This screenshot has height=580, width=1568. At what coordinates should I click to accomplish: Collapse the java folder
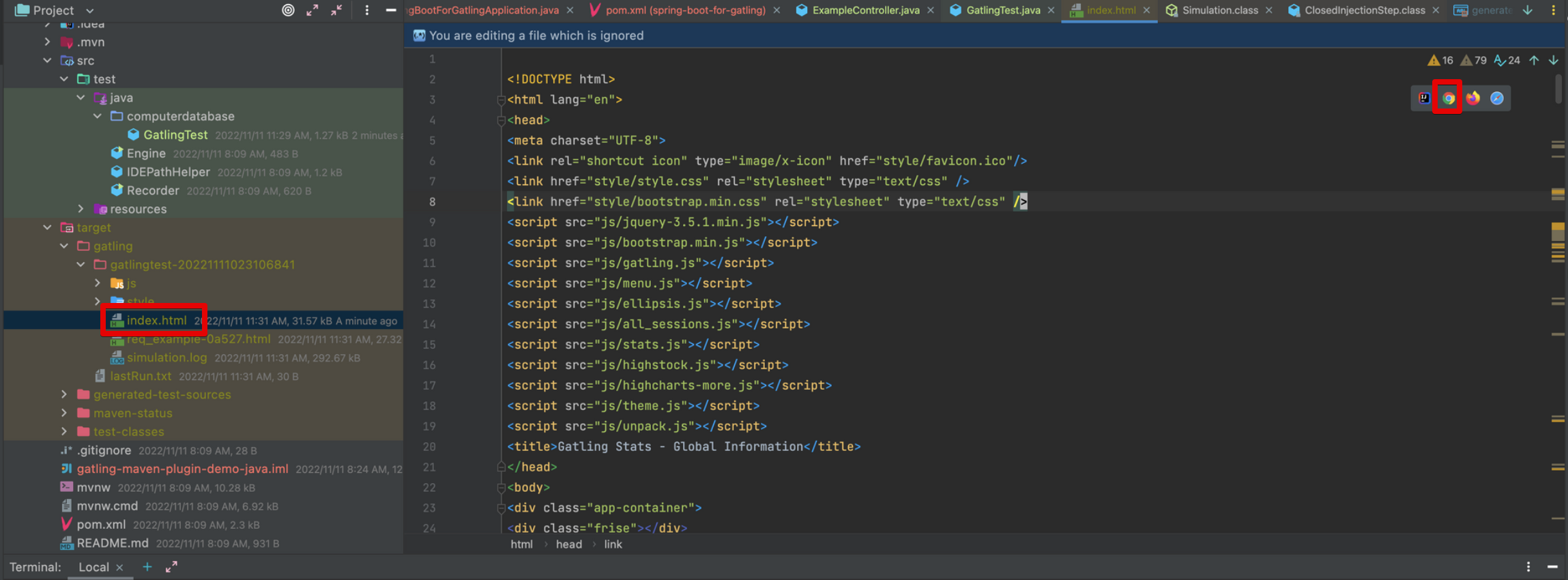(x=81, y=98)
